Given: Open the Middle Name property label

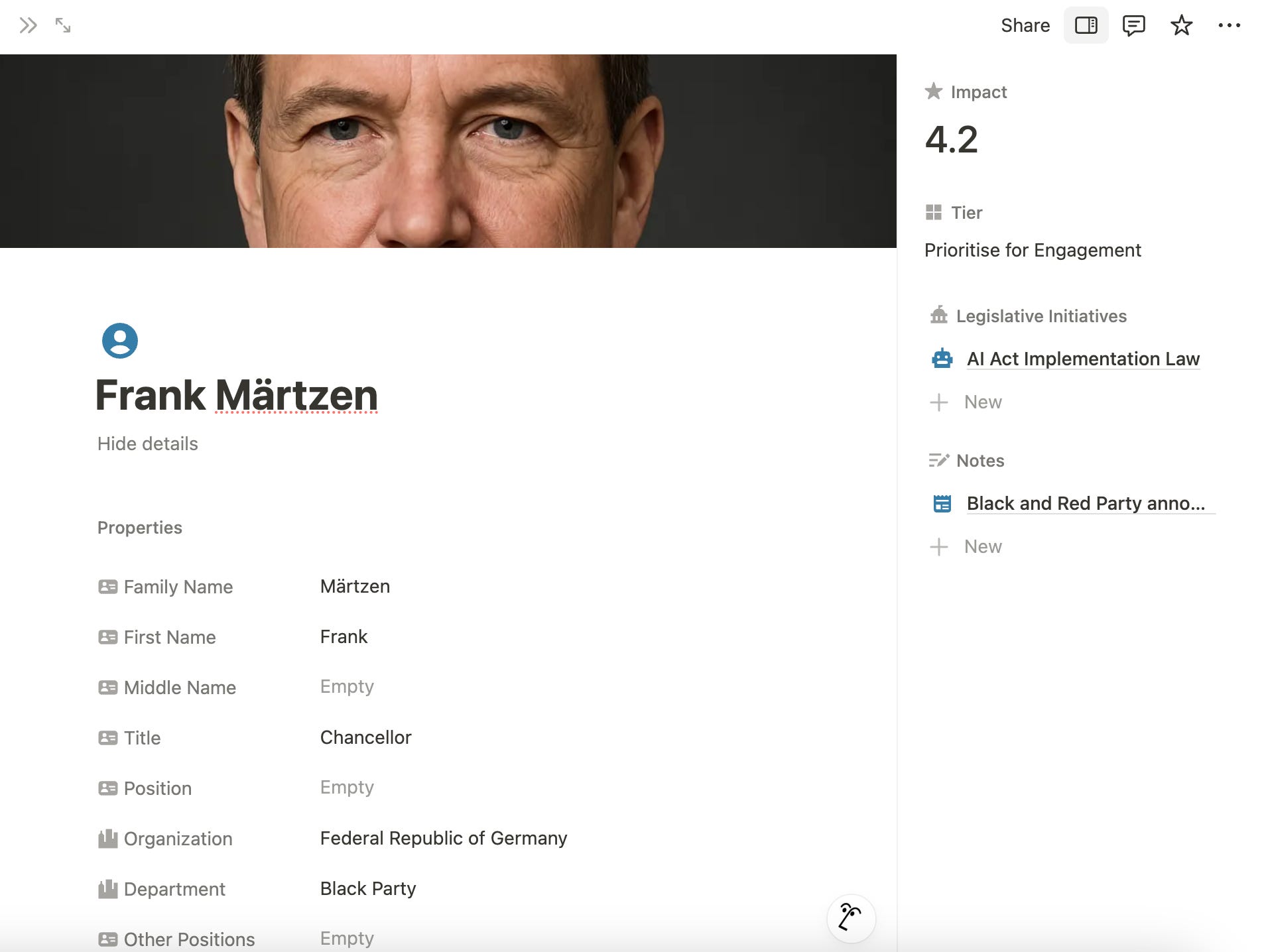Looking at the screenshot, I should (x=180, y=687).
